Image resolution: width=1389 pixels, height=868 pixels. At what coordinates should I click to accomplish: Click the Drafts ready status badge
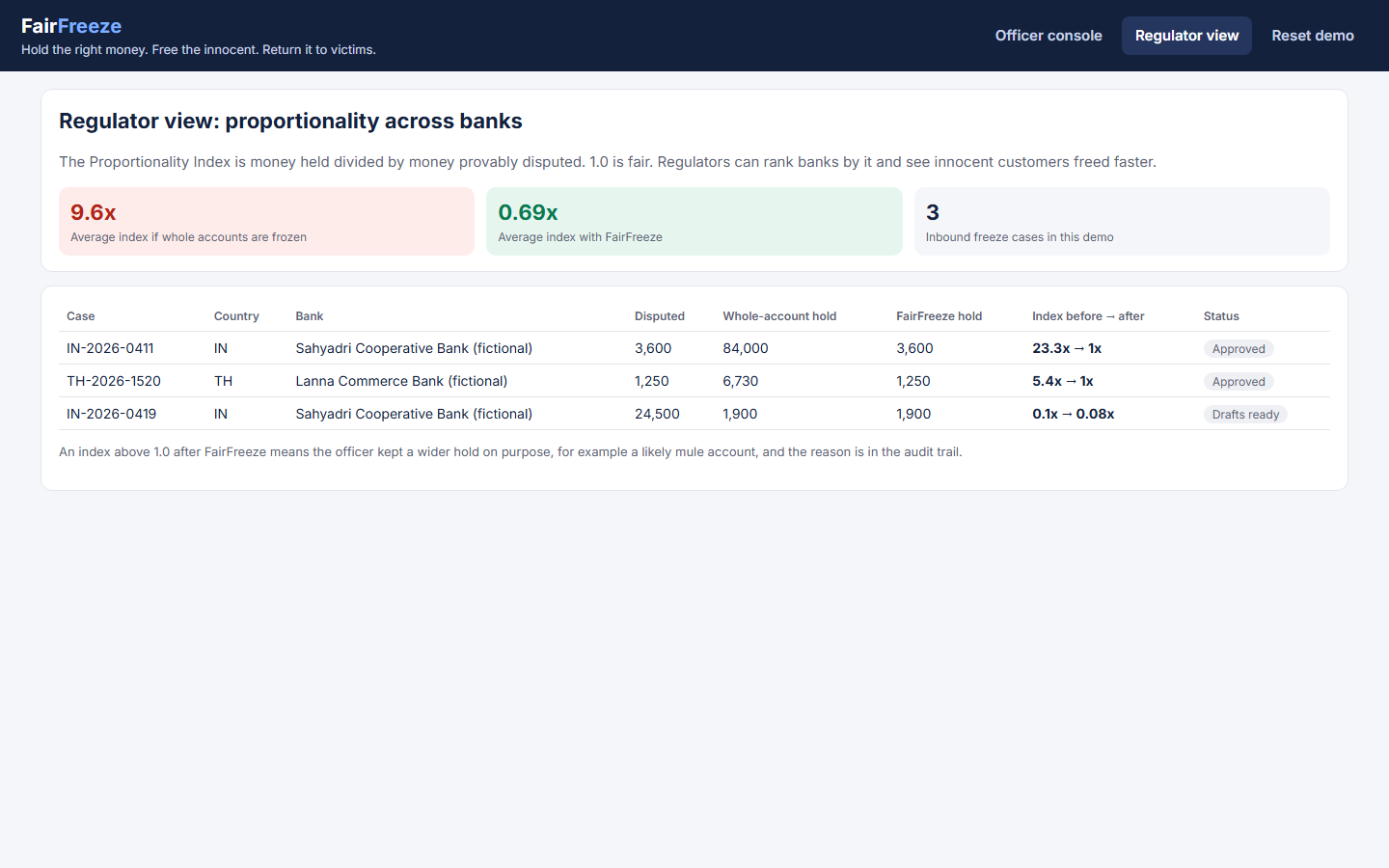tap(1245, 415)
